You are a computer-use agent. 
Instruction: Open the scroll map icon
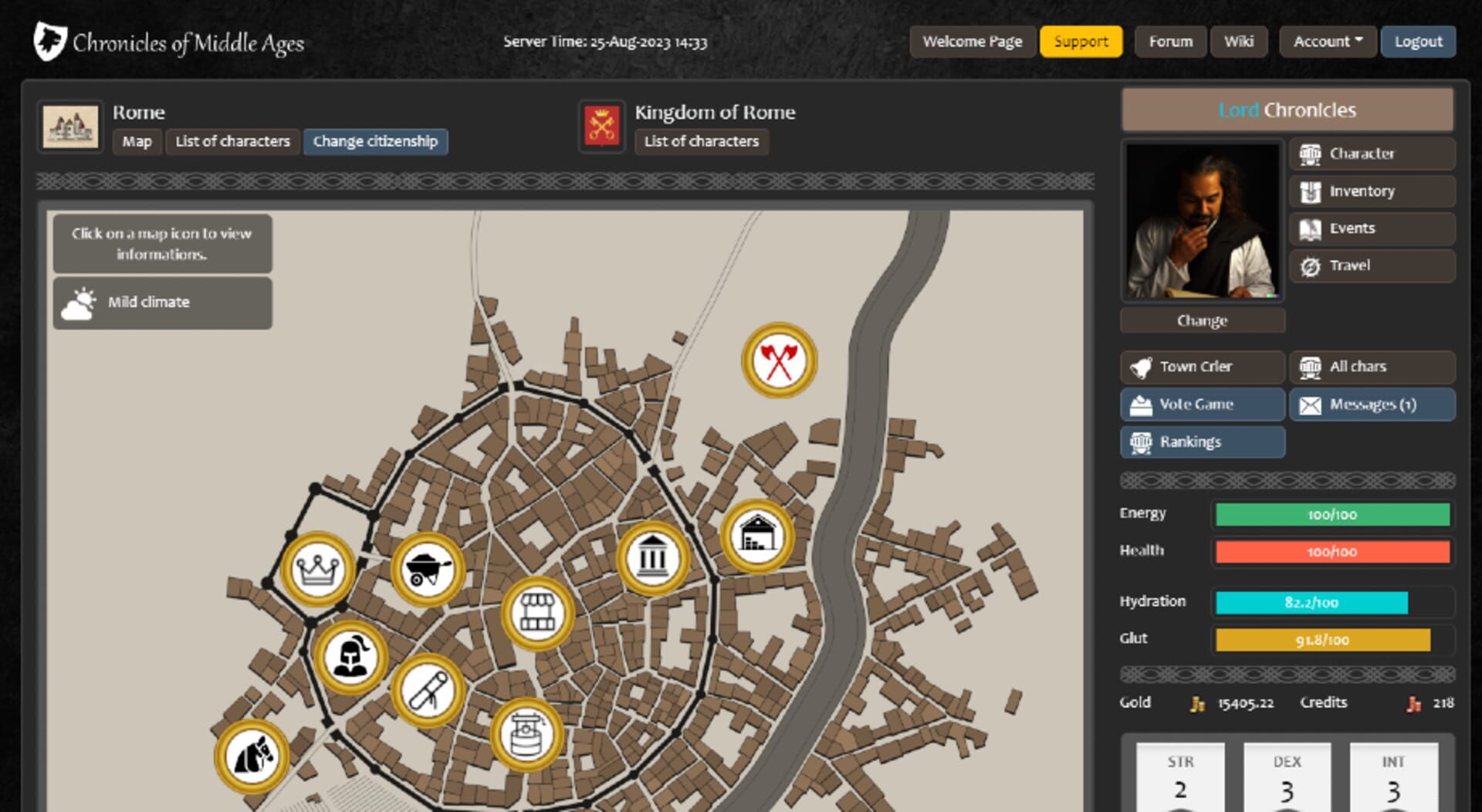click(428, 691)
